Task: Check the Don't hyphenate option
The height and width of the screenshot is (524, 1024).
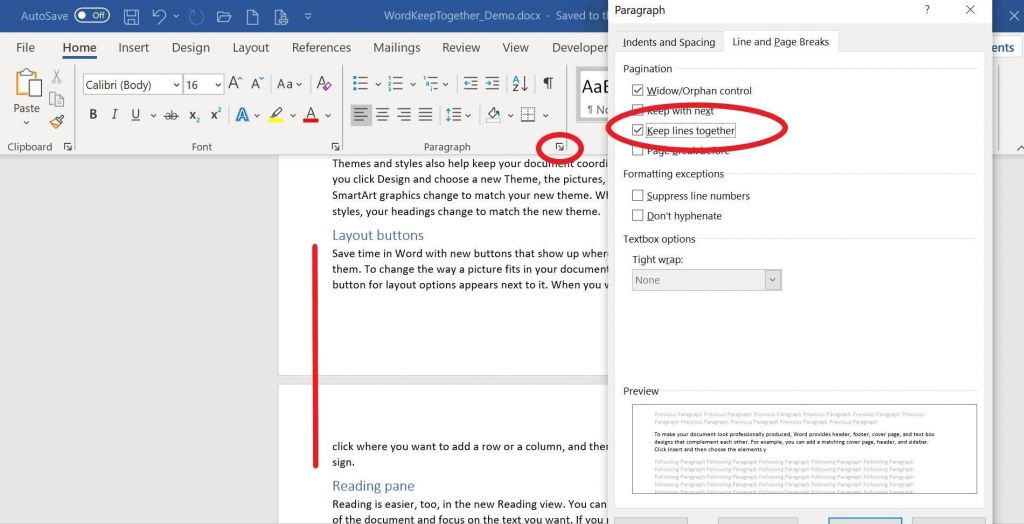Action: [638, 216]
